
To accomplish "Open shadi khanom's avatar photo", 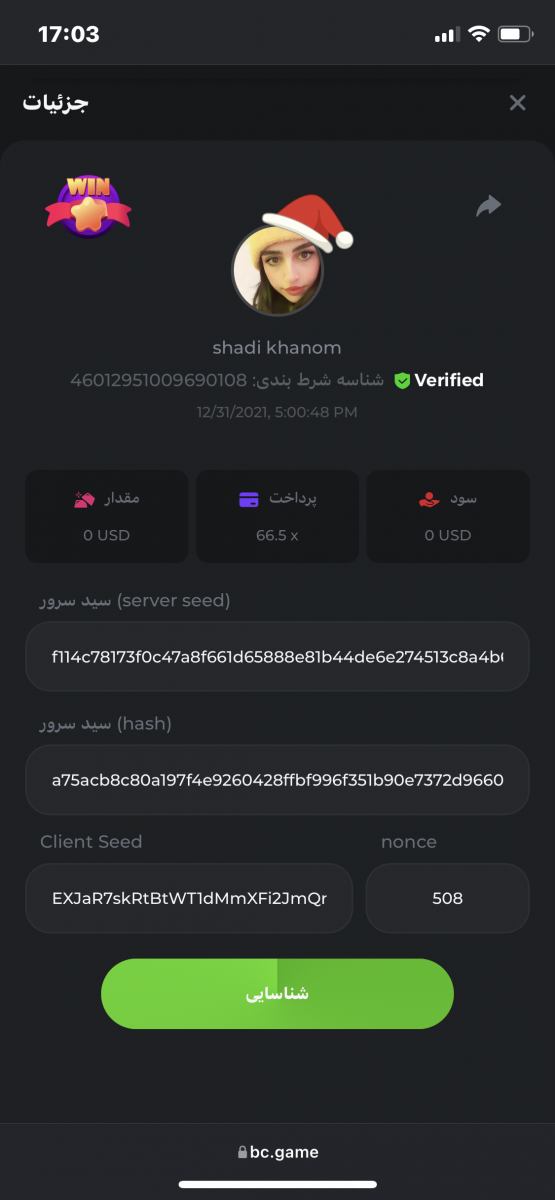I will [277, 270].
